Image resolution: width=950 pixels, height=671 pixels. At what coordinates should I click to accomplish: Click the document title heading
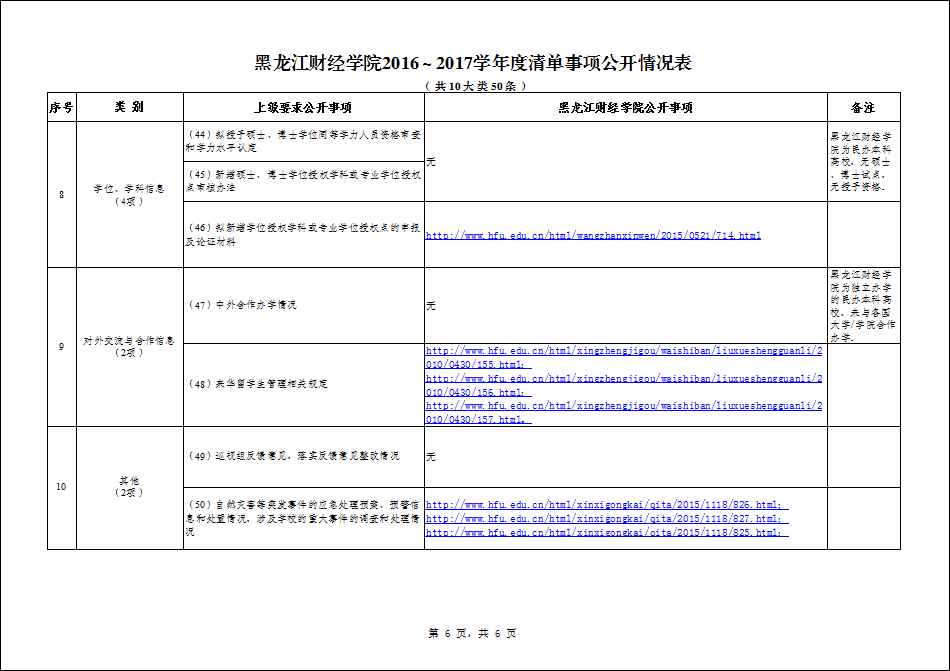pyautogui.click(x=474, y=64)
